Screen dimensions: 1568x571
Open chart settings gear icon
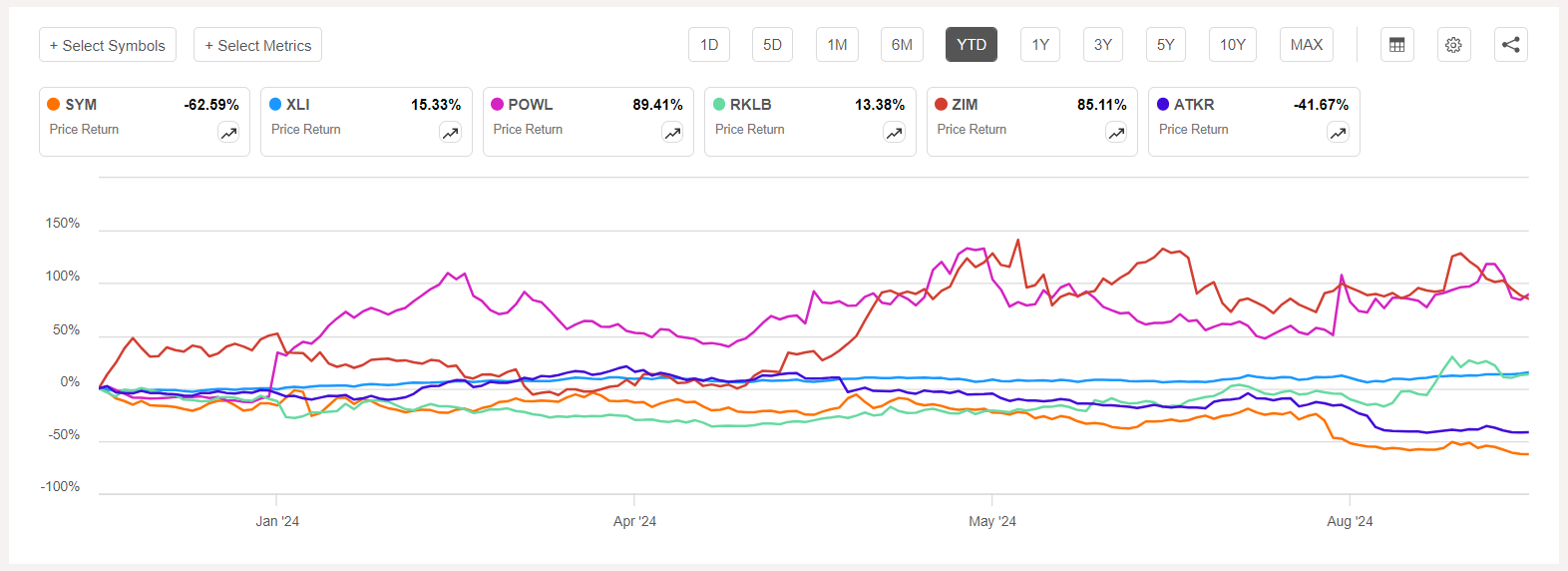(1453, 45)
